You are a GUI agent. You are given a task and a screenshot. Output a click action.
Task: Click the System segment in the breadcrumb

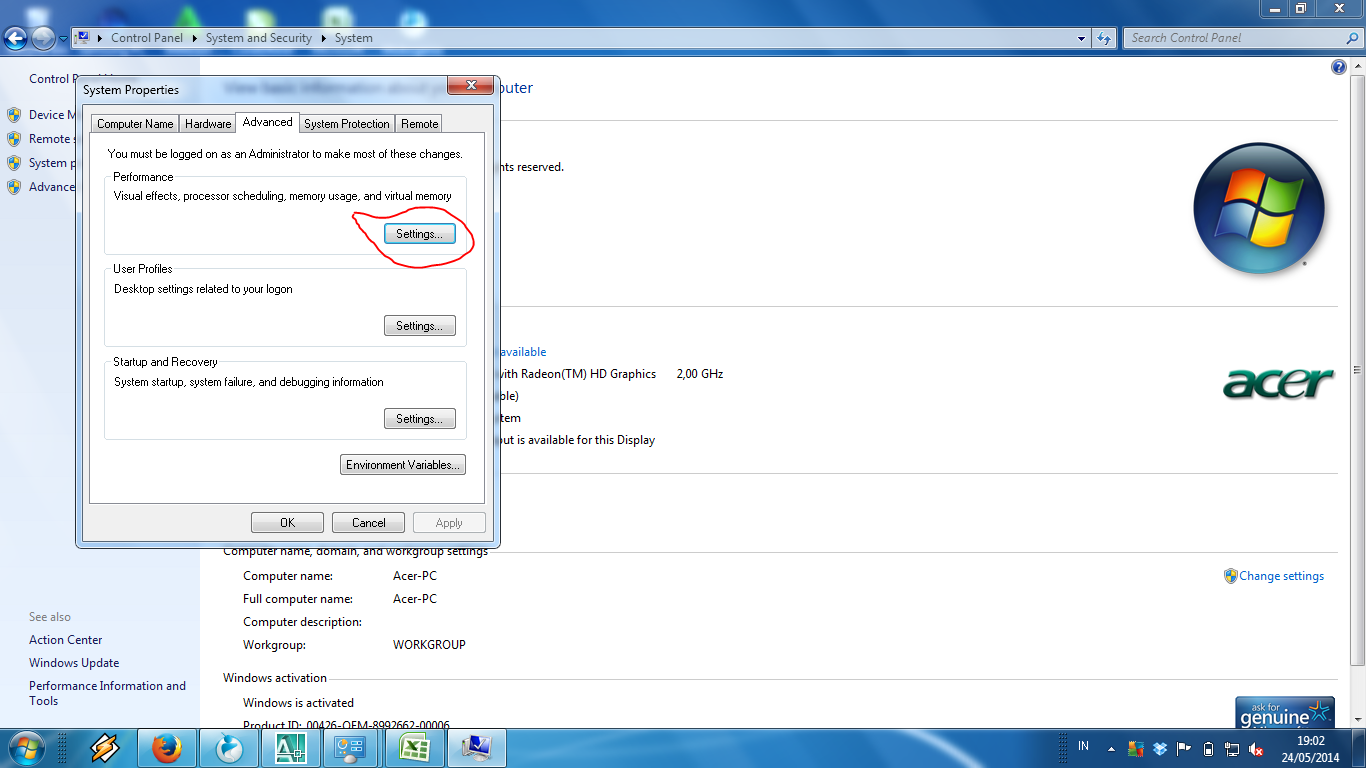[354, 38]
